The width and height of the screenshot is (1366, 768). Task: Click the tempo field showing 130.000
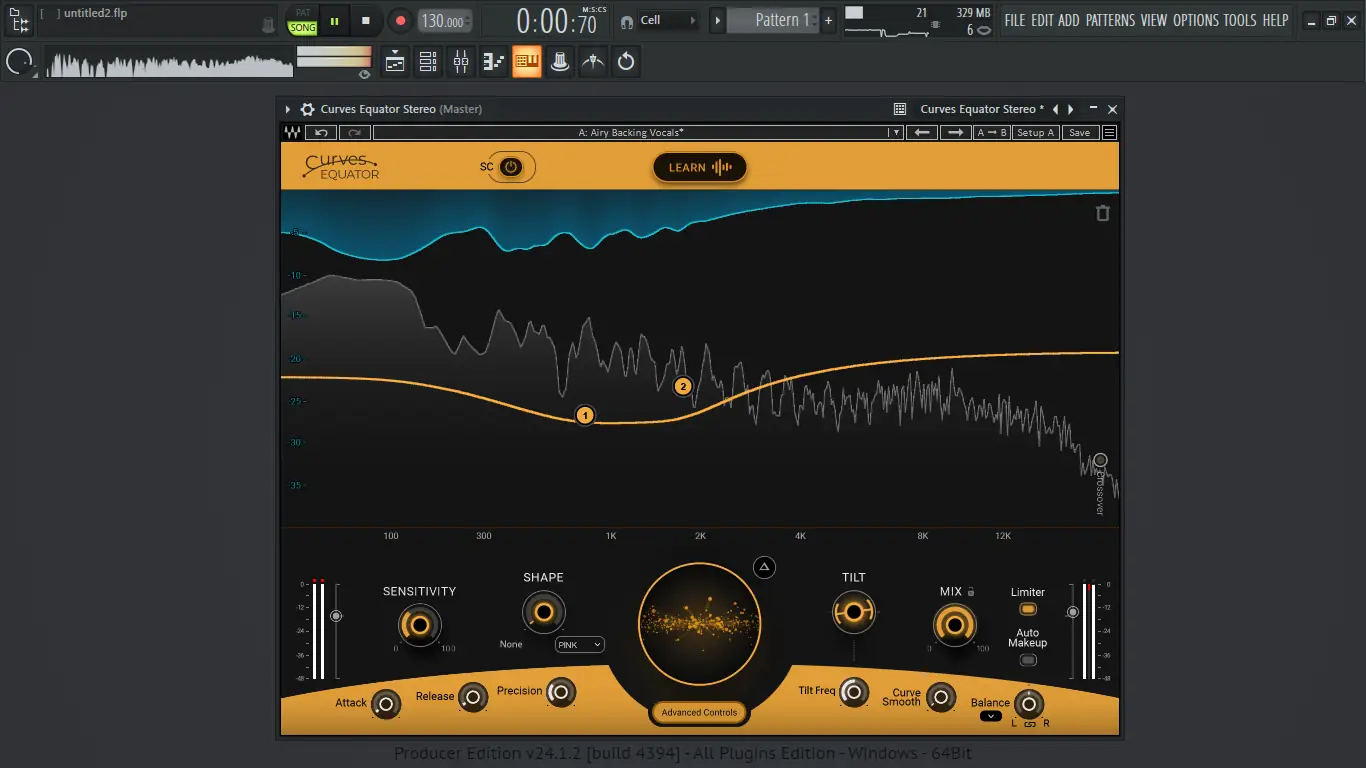[443, 21]
